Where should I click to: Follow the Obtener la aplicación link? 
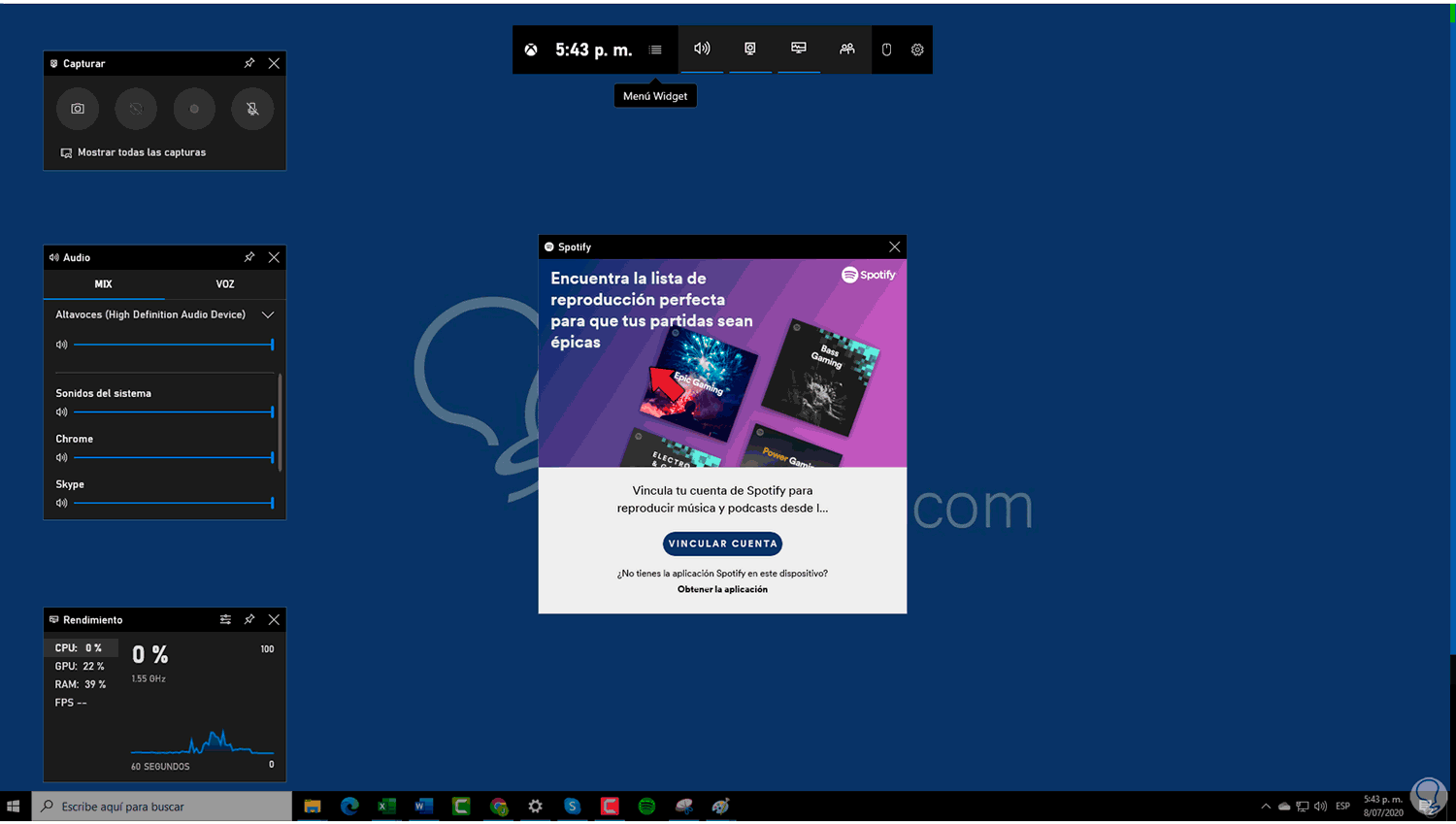click(723, 589)
